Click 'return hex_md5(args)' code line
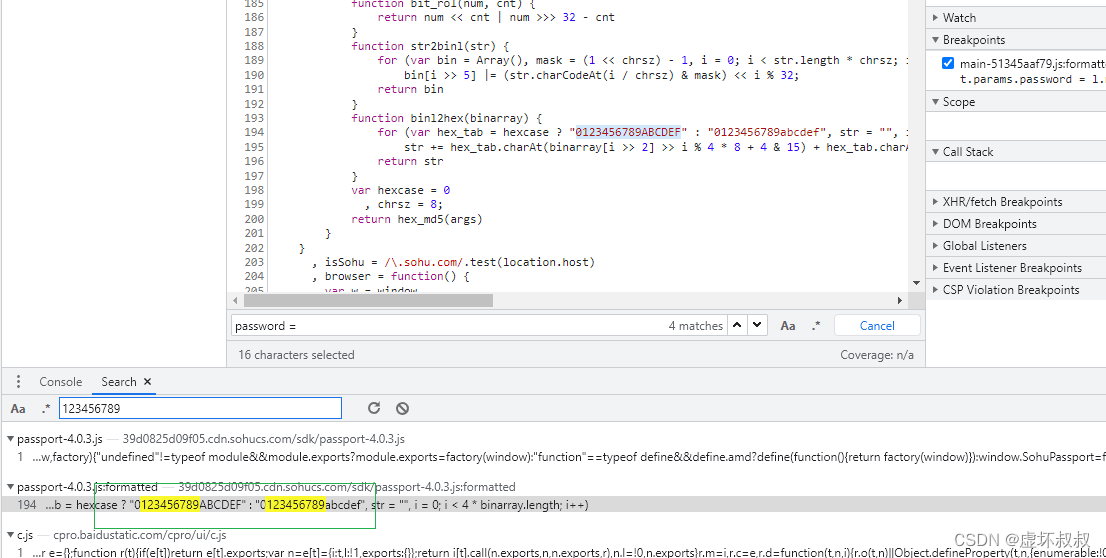Viewport: 1106px width, 558px height. pyautogui.click(x=416, y=219)
